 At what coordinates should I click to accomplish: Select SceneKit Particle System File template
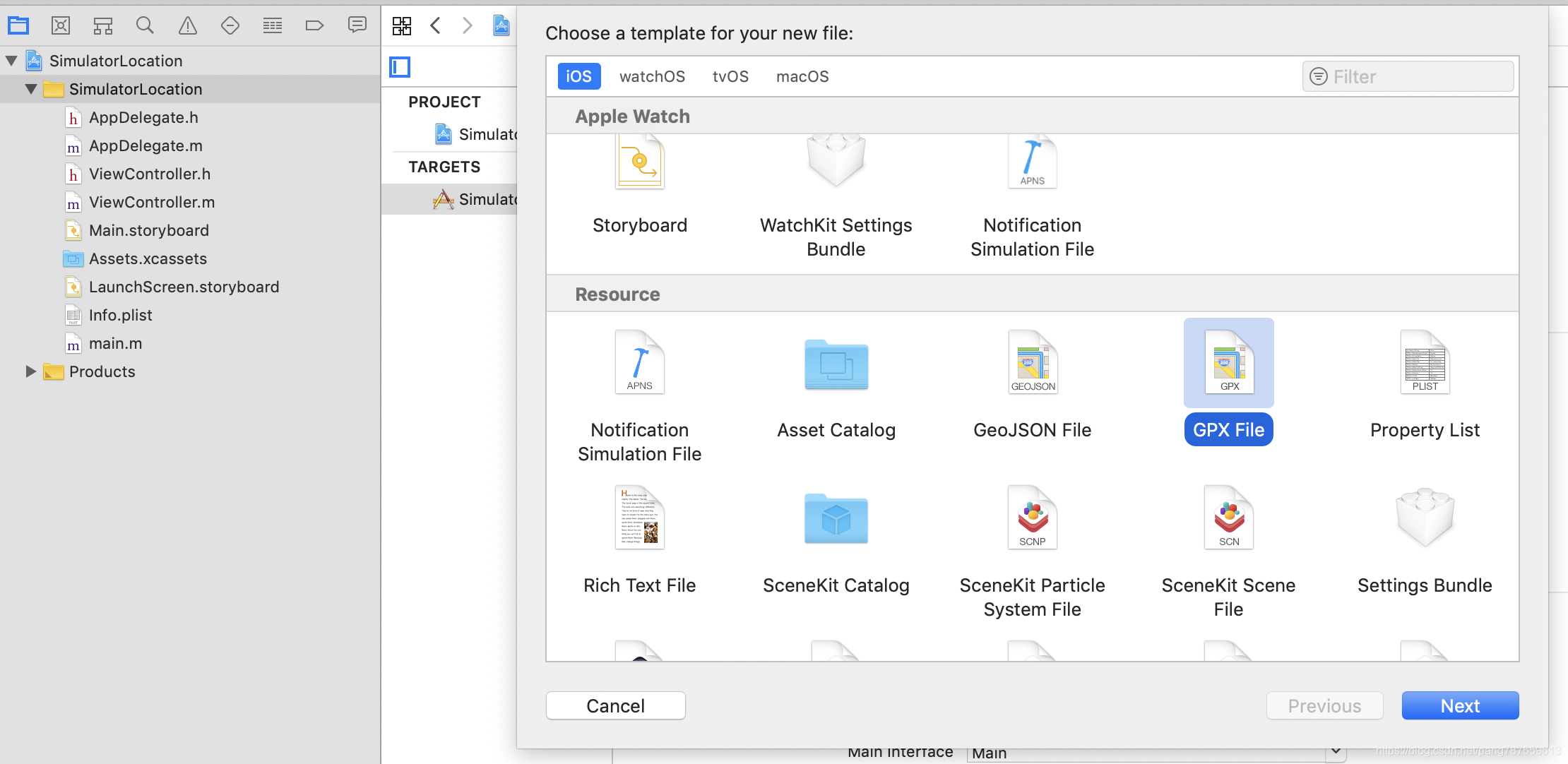click(x=1033, y=551)
